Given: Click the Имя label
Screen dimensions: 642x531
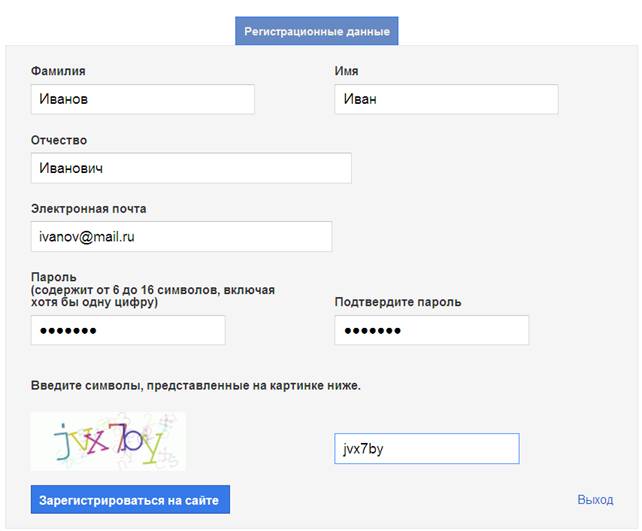Looking at the screenshot, I should click(x=346, y=71).
